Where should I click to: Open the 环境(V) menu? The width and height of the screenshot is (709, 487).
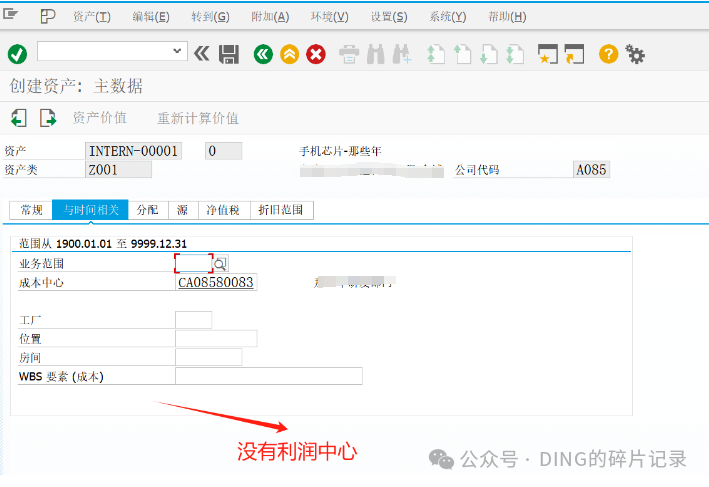click(x=330, y=17)
